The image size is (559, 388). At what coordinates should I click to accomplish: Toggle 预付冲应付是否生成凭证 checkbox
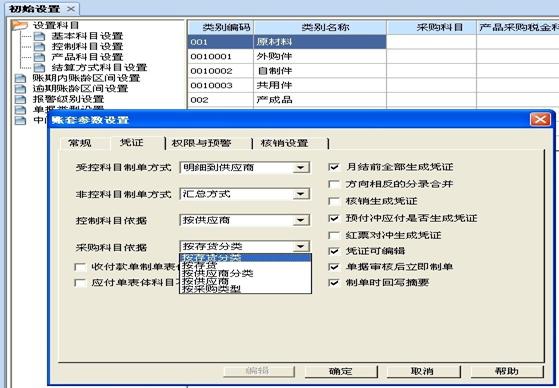coord(334,218)
